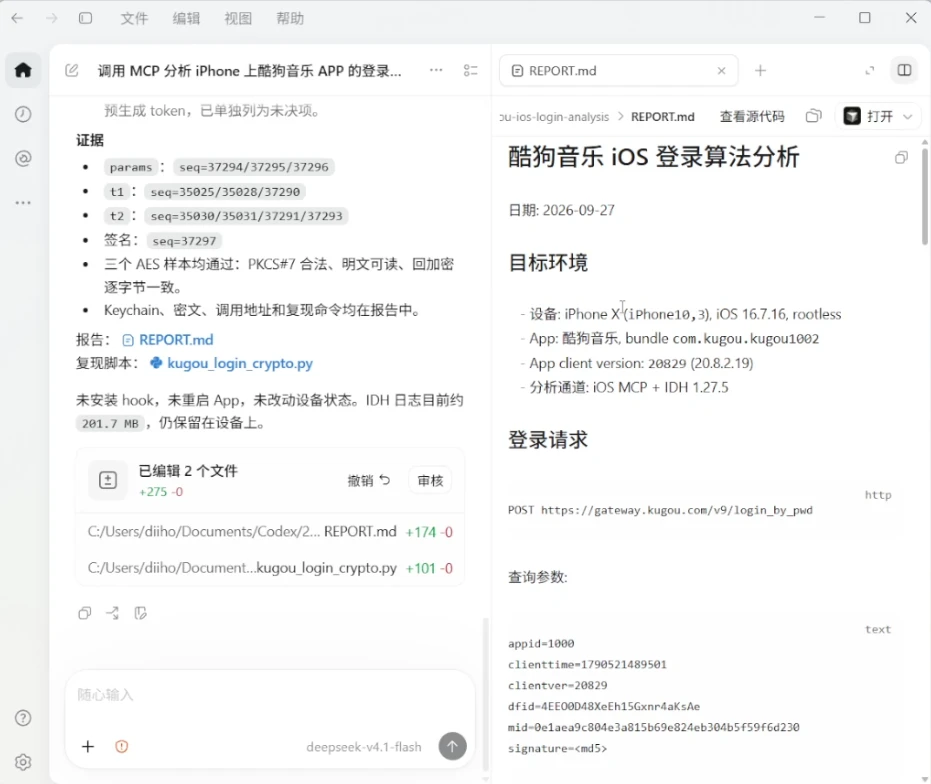Start a new chat with the edit icon
The height and width of the screenshot is (784, 931).
click(72, 71)
